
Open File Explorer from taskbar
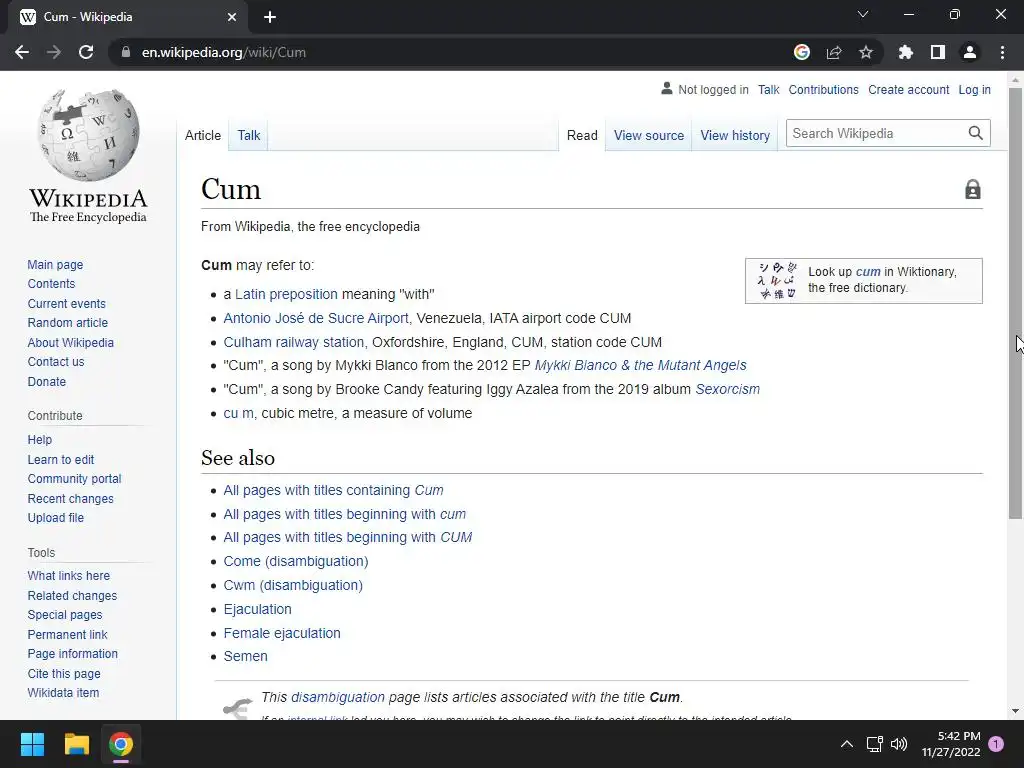tap(76, 744)
